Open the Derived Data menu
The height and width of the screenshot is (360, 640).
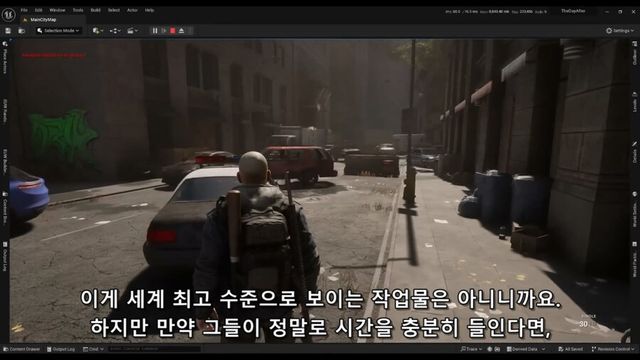tap(526, 349)
